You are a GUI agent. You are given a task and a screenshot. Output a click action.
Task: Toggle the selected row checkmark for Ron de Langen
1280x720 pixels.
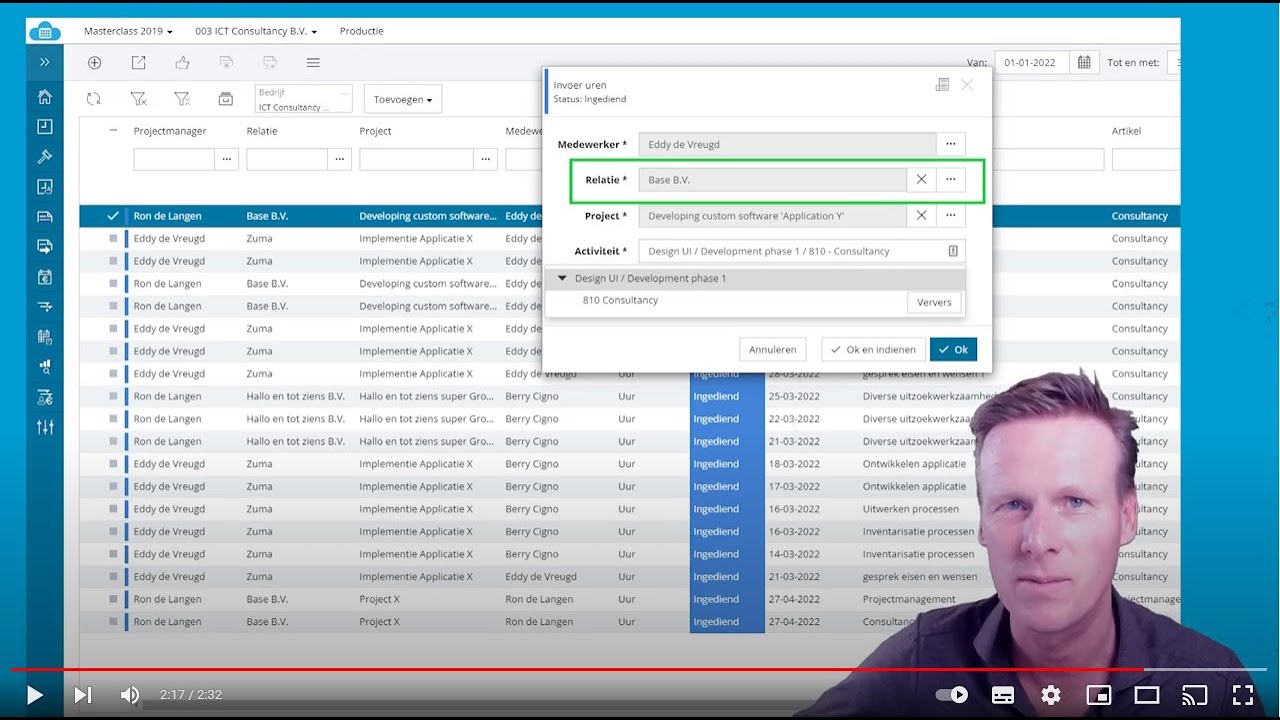113,216
